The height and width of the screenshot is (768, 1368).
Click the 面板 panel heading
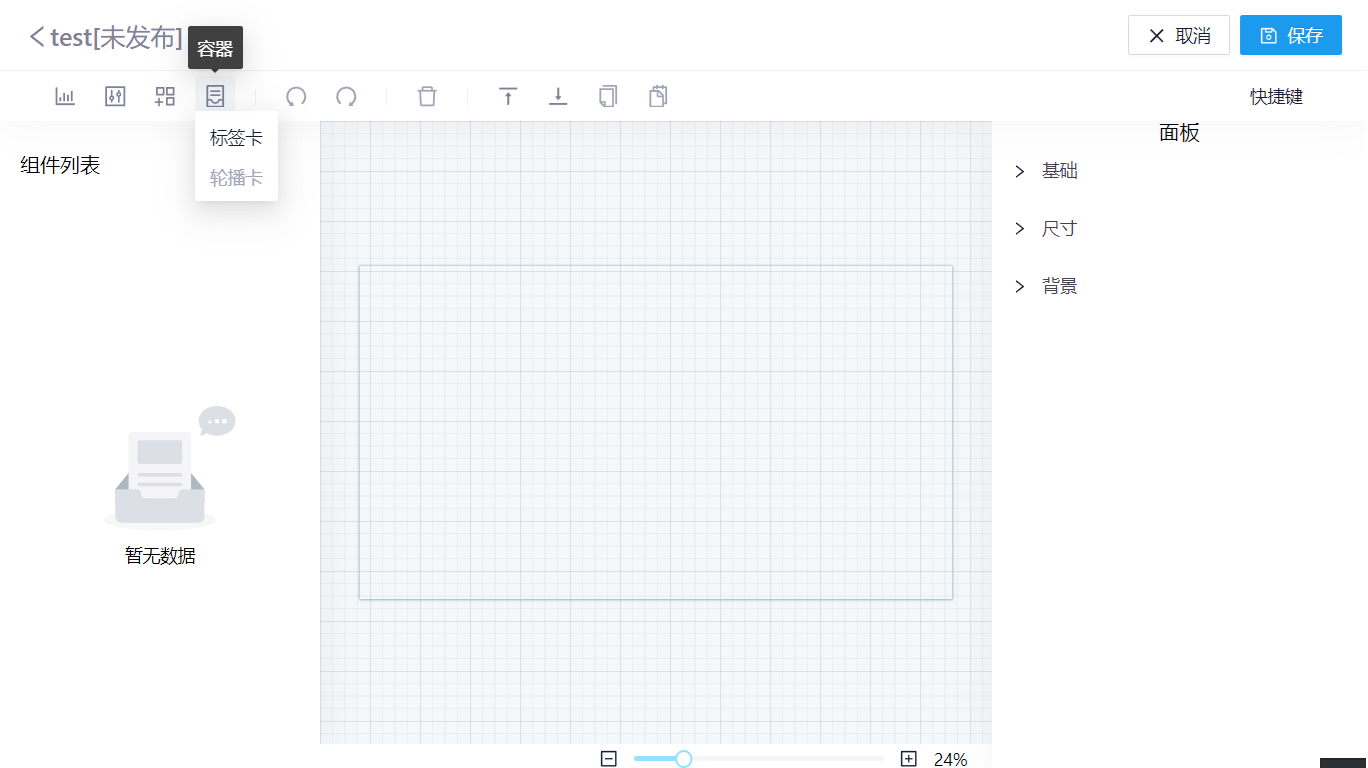point(1179,133)
